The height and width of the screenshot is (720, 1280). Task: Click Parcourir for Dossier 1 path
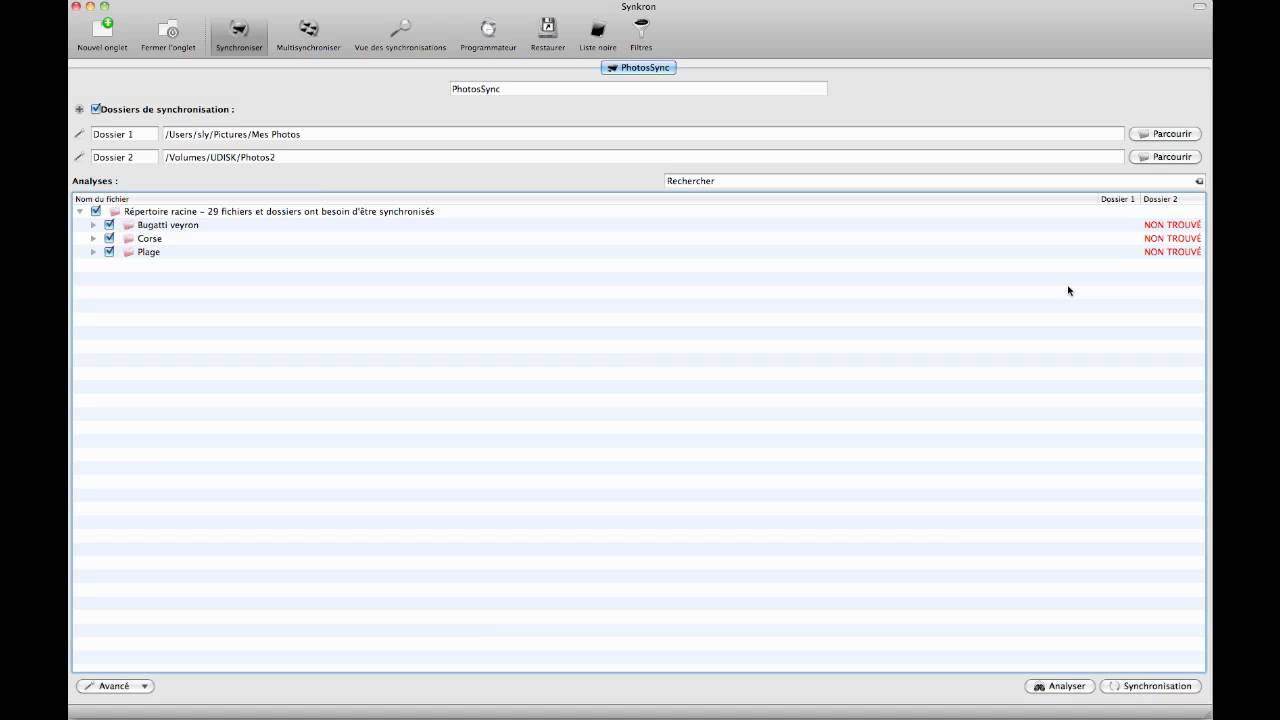pyautogui.click(x=1165, y=134)
